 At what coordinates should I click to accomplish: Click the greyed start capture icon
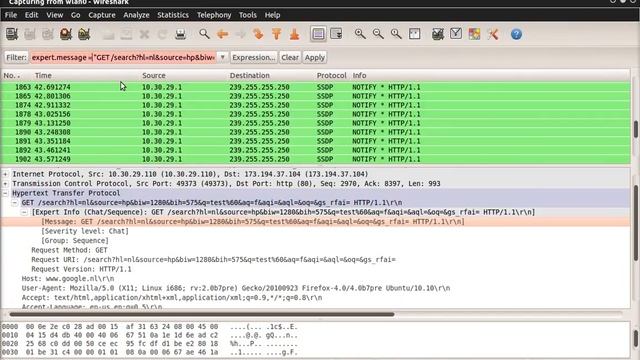coord(48,34)
